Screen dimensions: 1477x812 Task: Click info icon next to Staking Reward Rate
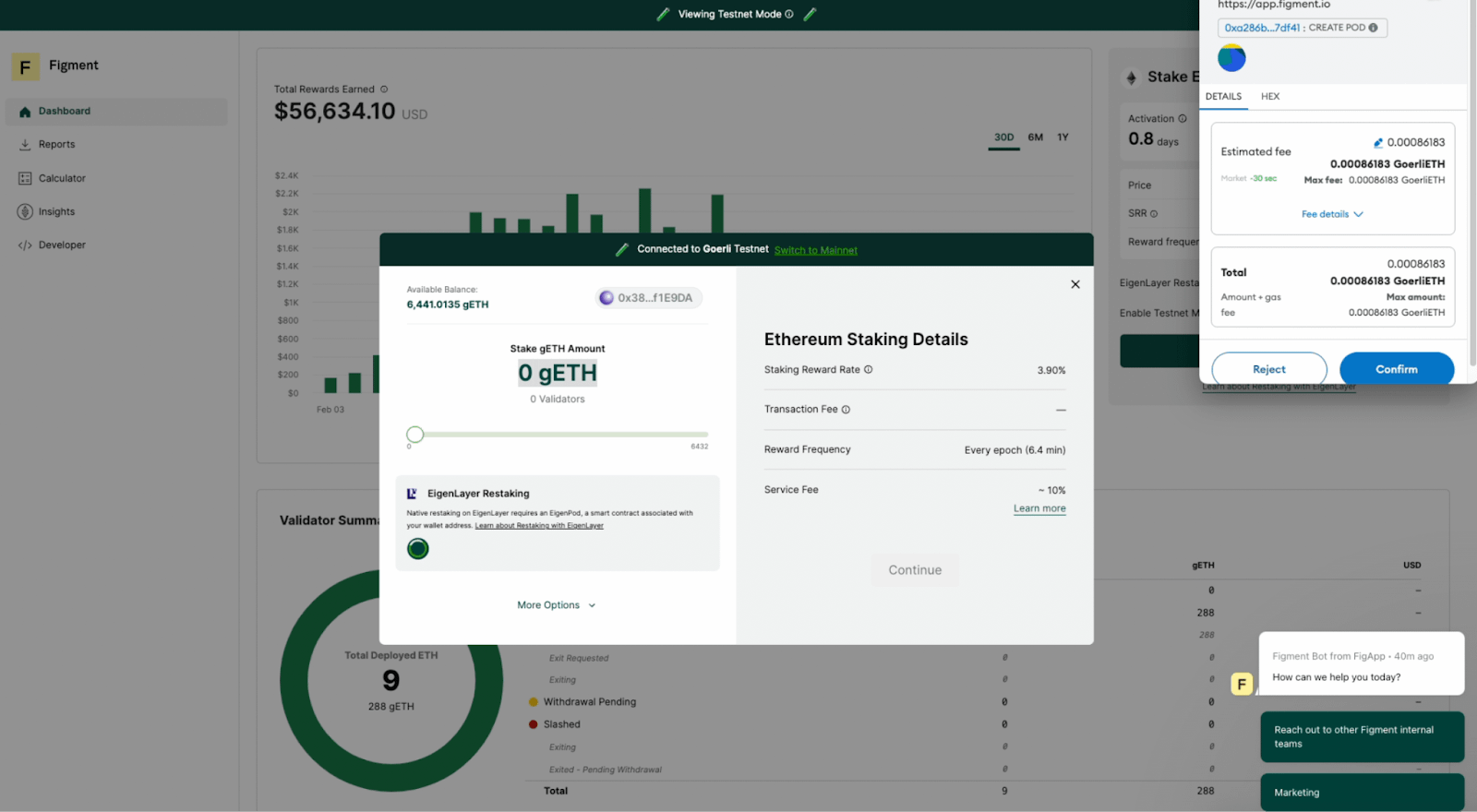[x=868, y=370]
